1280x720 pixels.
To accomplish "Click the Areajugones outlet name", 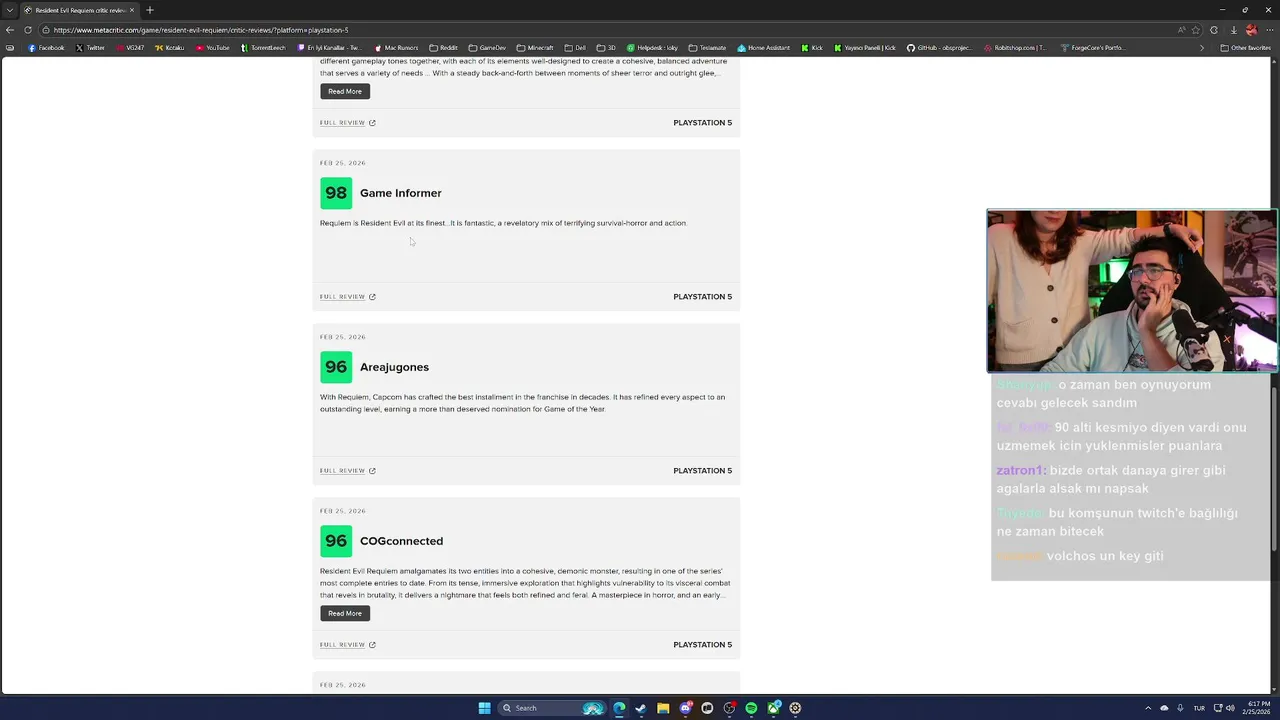I will pyautogui.click(x=394, y=367).
